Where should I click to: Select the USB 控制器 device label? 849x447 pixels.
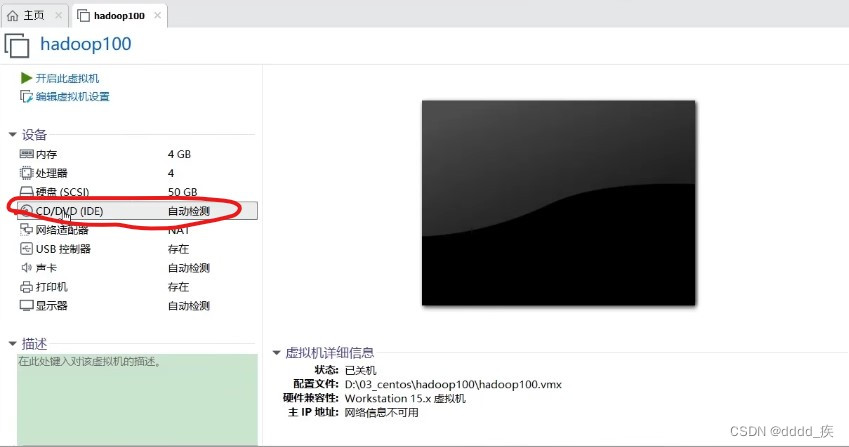pyautogui.click(x=63, y=249)
